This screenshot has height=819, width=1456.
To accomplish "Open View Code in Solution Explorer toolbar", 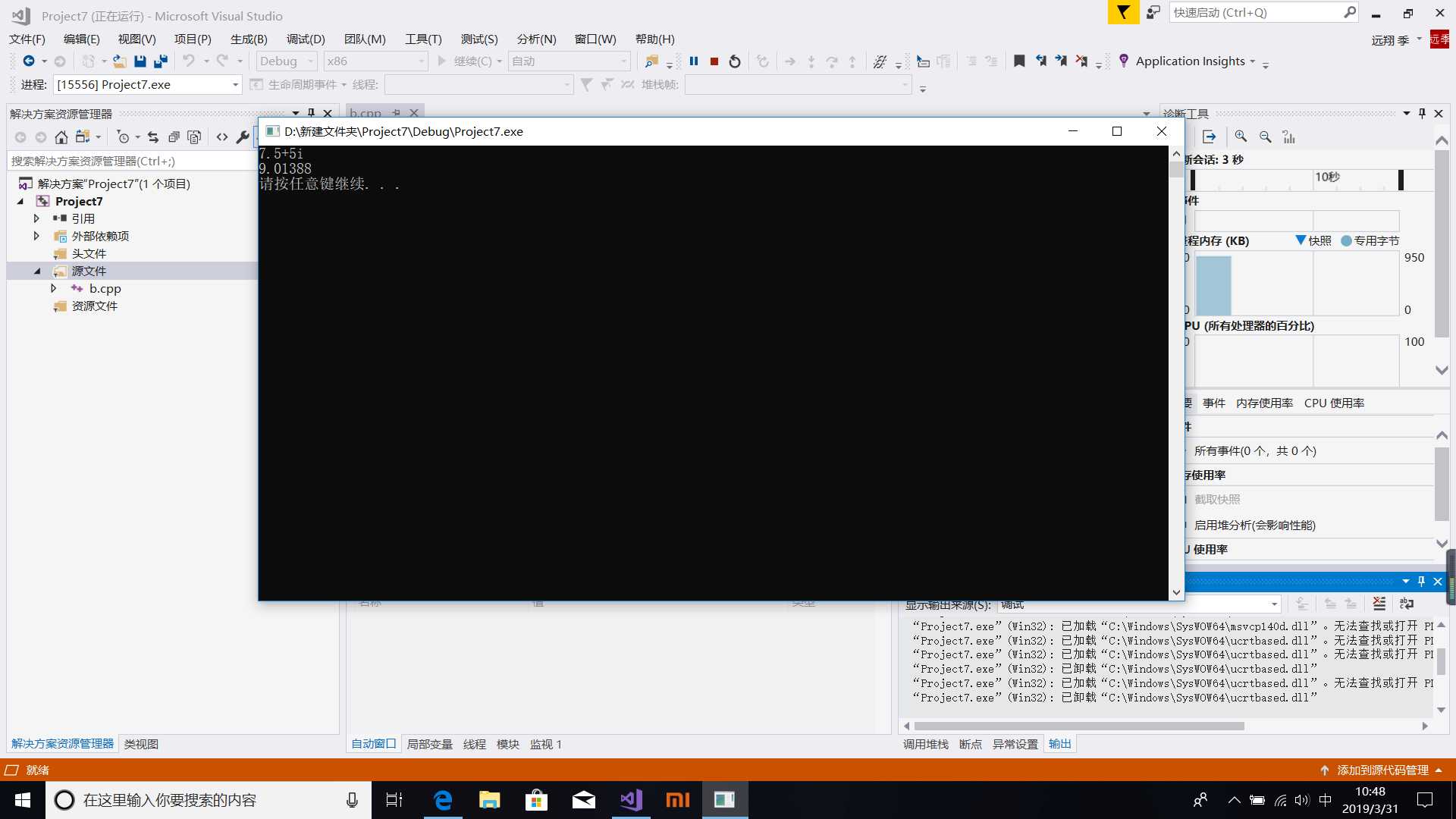I will 221,137.
